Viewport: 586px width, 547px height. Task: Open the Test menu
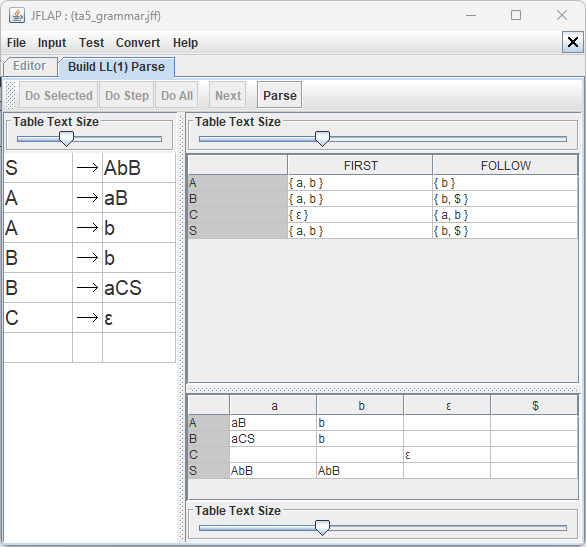[92, 43]
